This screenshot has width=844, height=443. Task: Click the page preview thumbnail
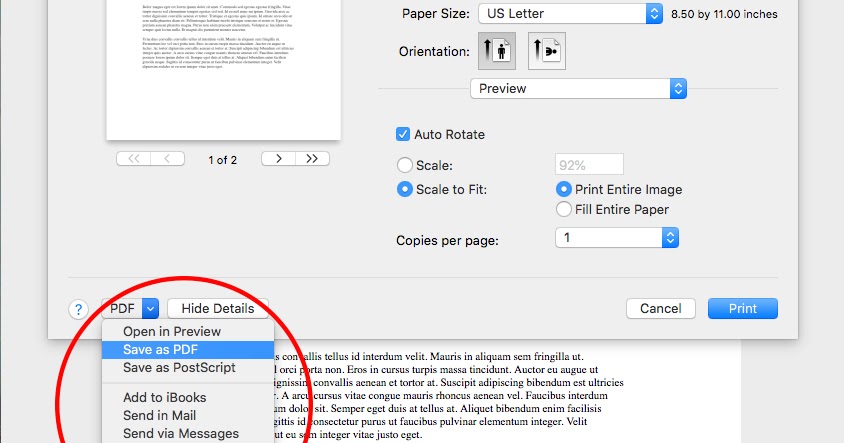(223, 70)
